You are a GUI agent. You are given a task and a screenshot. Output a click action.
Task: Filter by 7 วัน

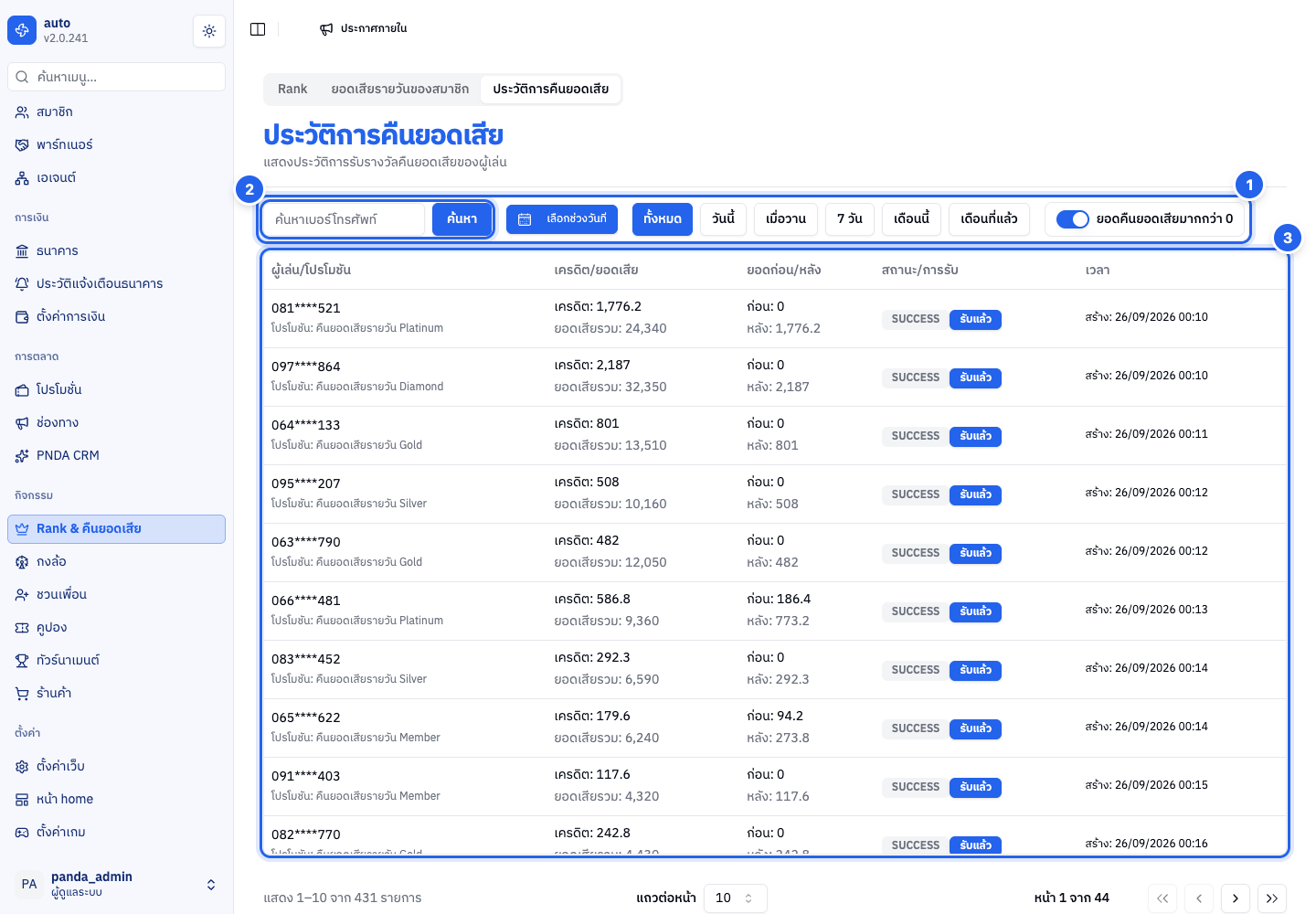(x=850, y=219)
